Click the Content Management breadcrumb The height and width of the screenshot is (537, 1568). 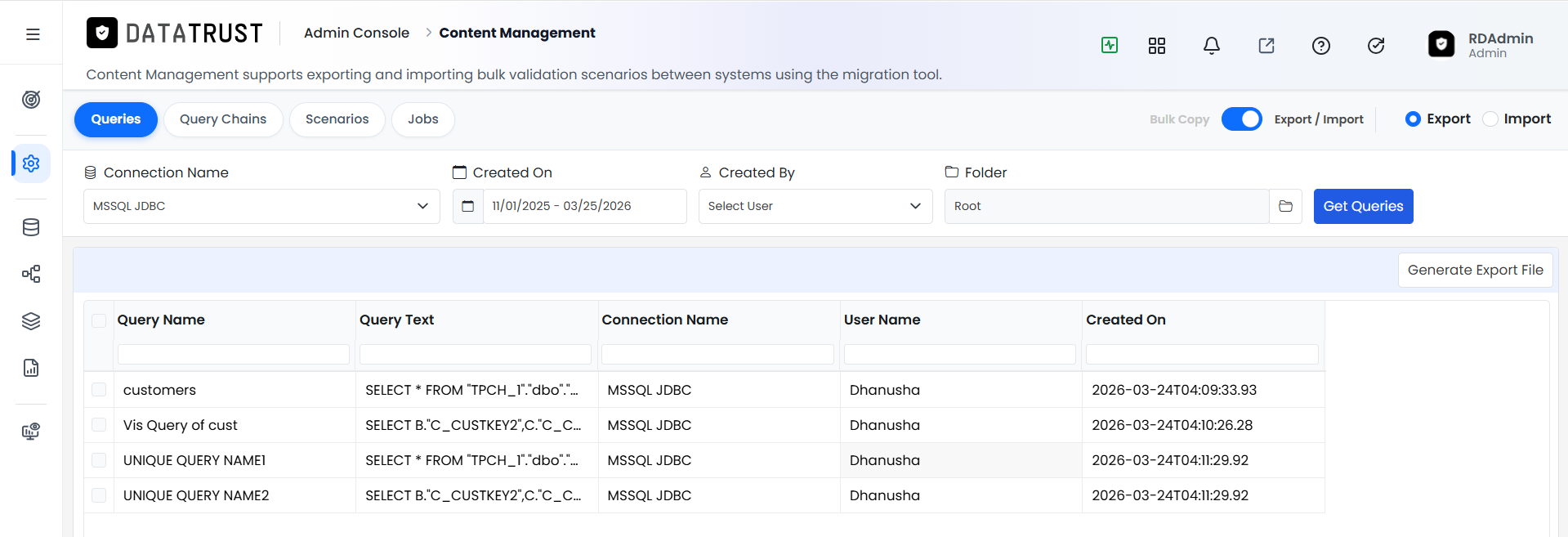click(x=517, y=33)
